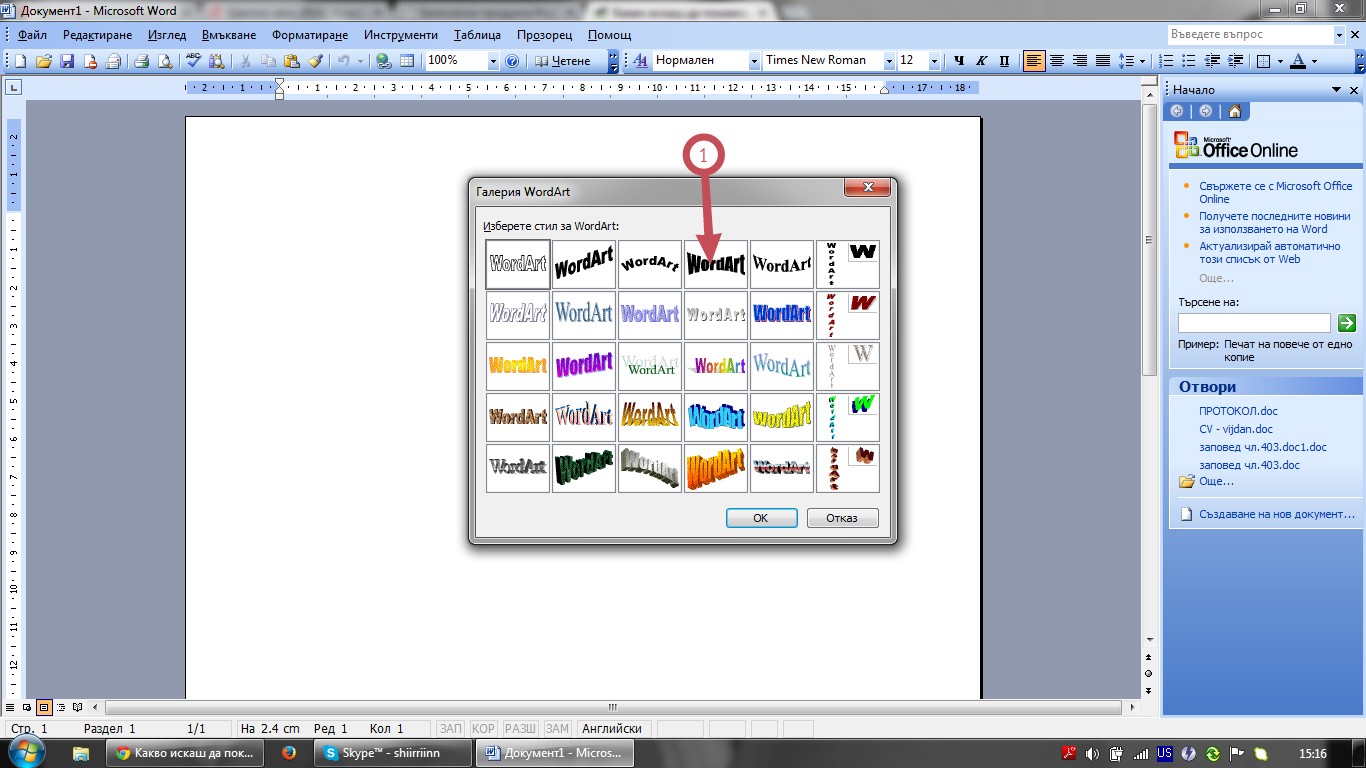Expand the Undo history dropdown arrow
This screenshot has width=1366, height=768.
tap(359, 61)
